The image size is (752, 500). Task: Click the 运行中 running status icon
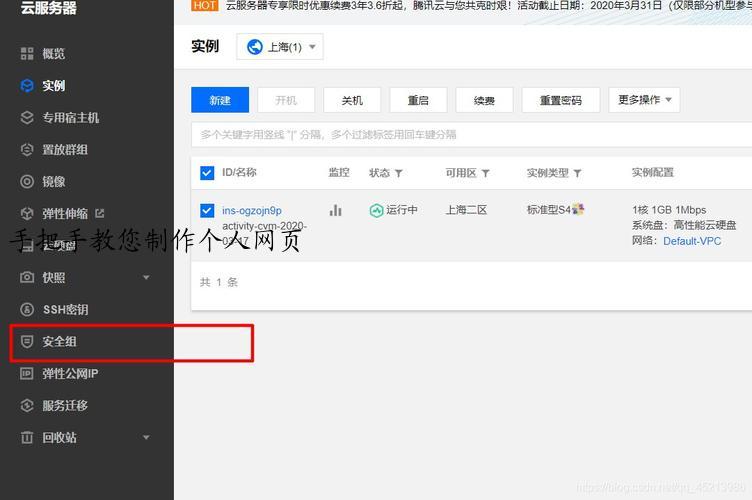[376, 210]
